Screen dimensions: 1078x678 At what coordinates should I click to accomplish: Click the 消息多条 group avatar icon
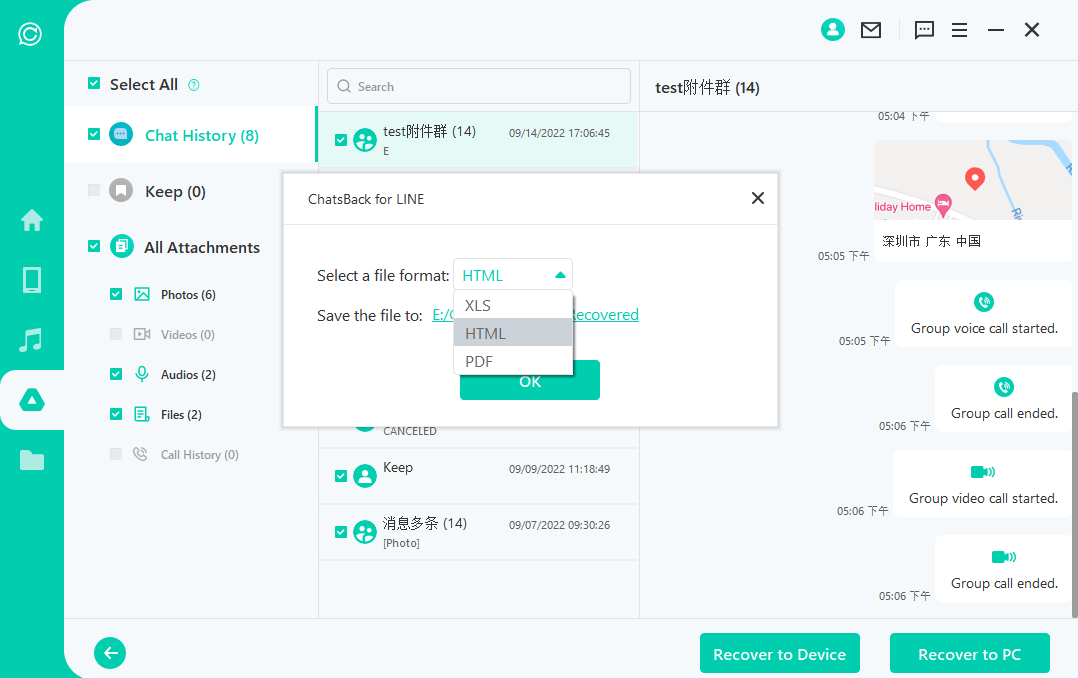[364, 532]
